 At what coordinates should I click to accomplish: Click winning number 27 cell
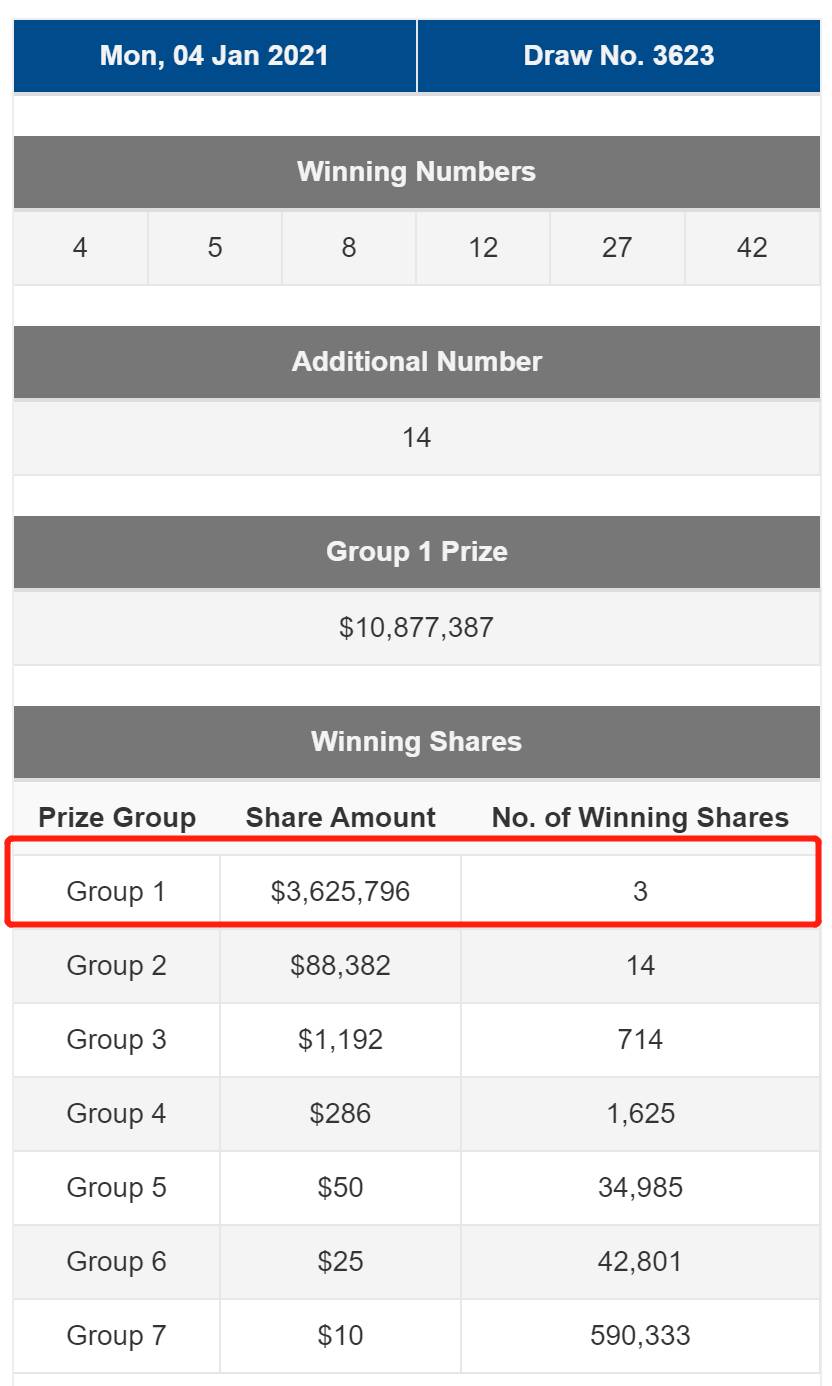click(x=617, y=248)
